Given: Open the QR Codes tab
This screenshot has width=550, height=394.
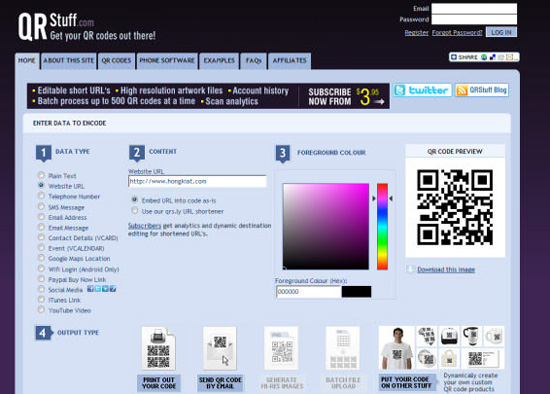Looking at the screenshot, I should click(x=116, y=61).
